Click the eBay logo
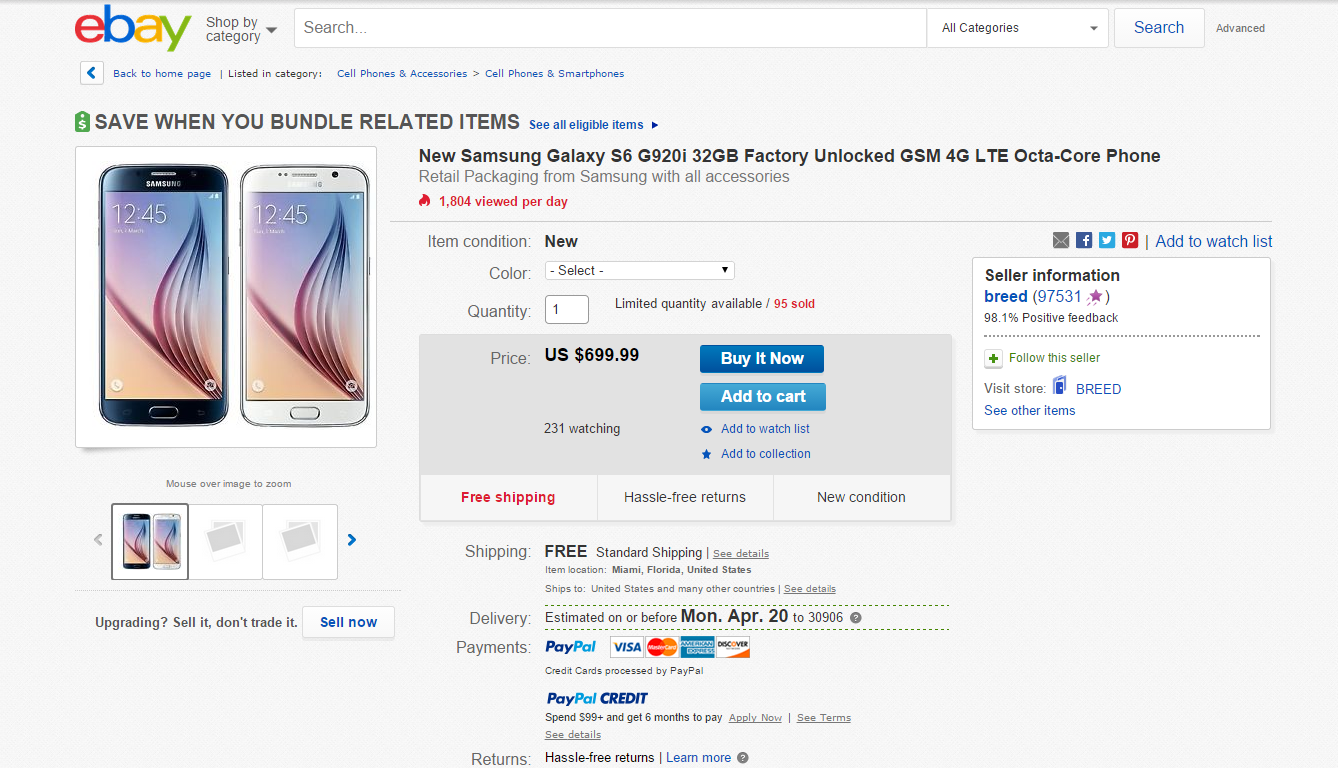 click(x=132, y=28)
